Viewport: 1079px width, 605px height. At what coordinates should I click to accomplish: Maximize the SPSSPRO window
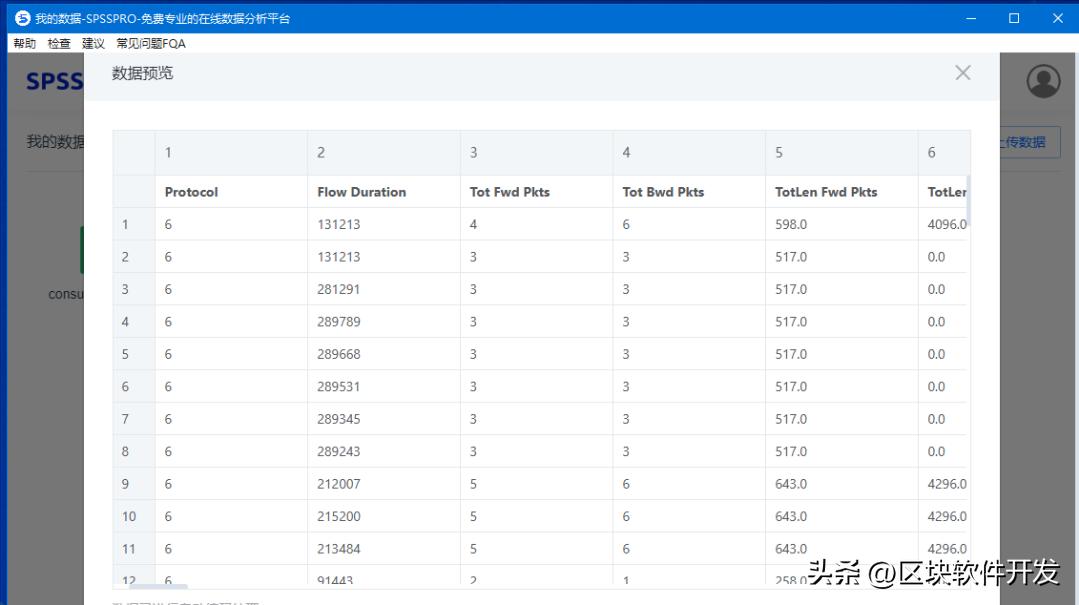coord(1014,18)
